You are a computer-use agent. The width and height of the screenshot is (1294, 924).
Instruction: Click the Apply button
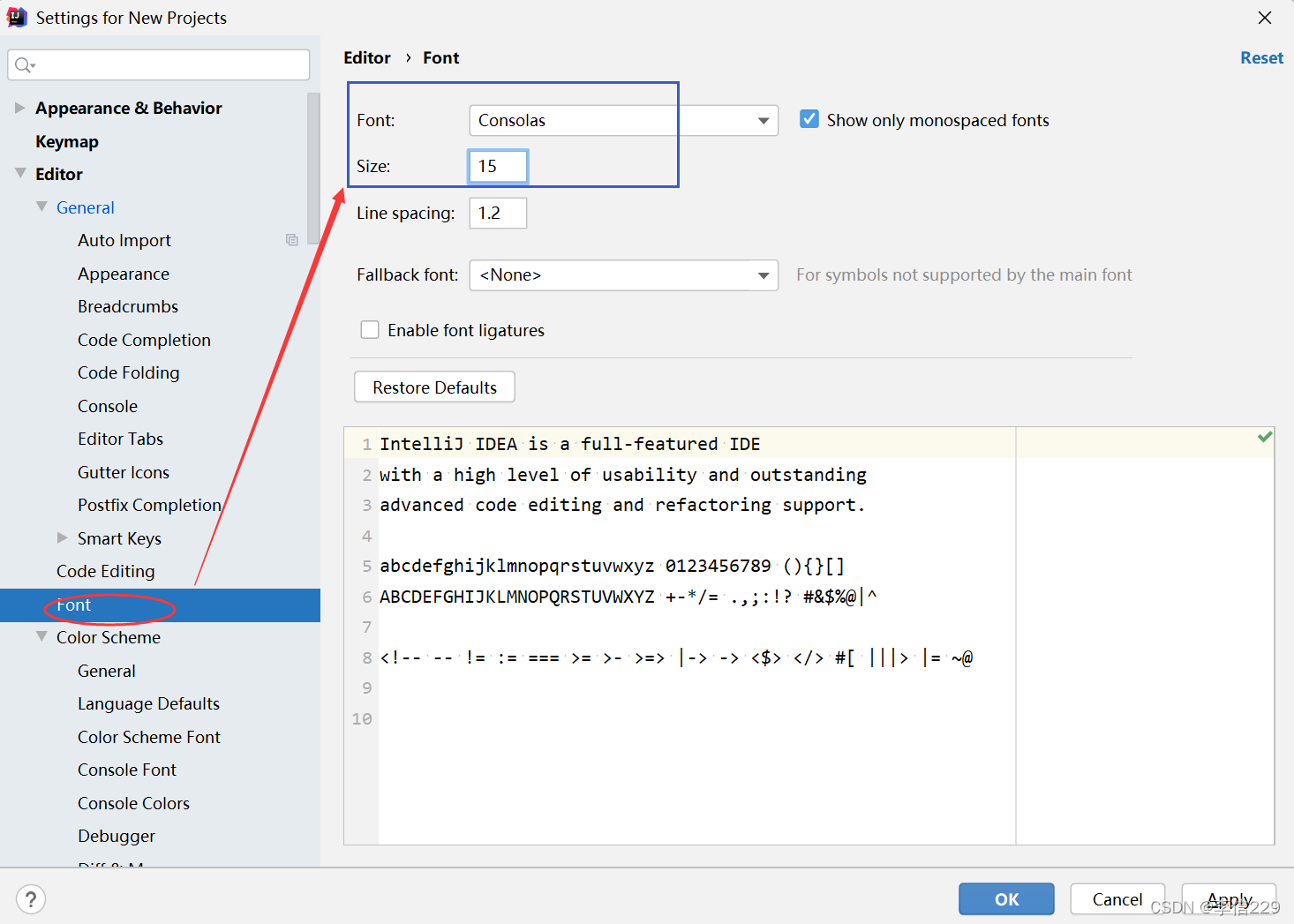tap(1229, 899)
